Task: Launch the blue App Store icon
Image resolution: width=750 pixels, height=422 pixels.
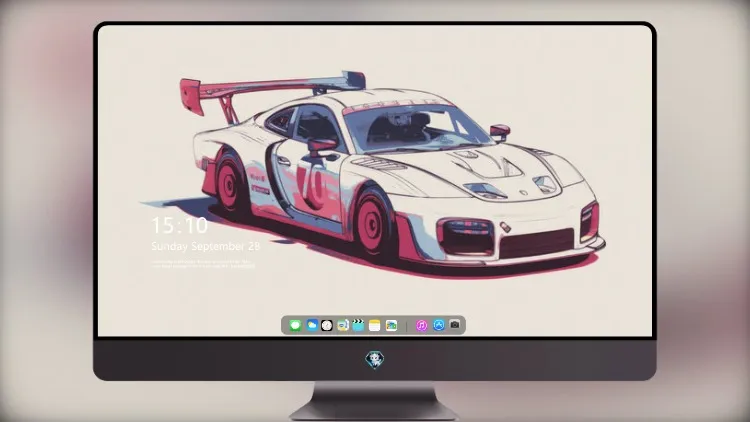Action: point(439,325)
